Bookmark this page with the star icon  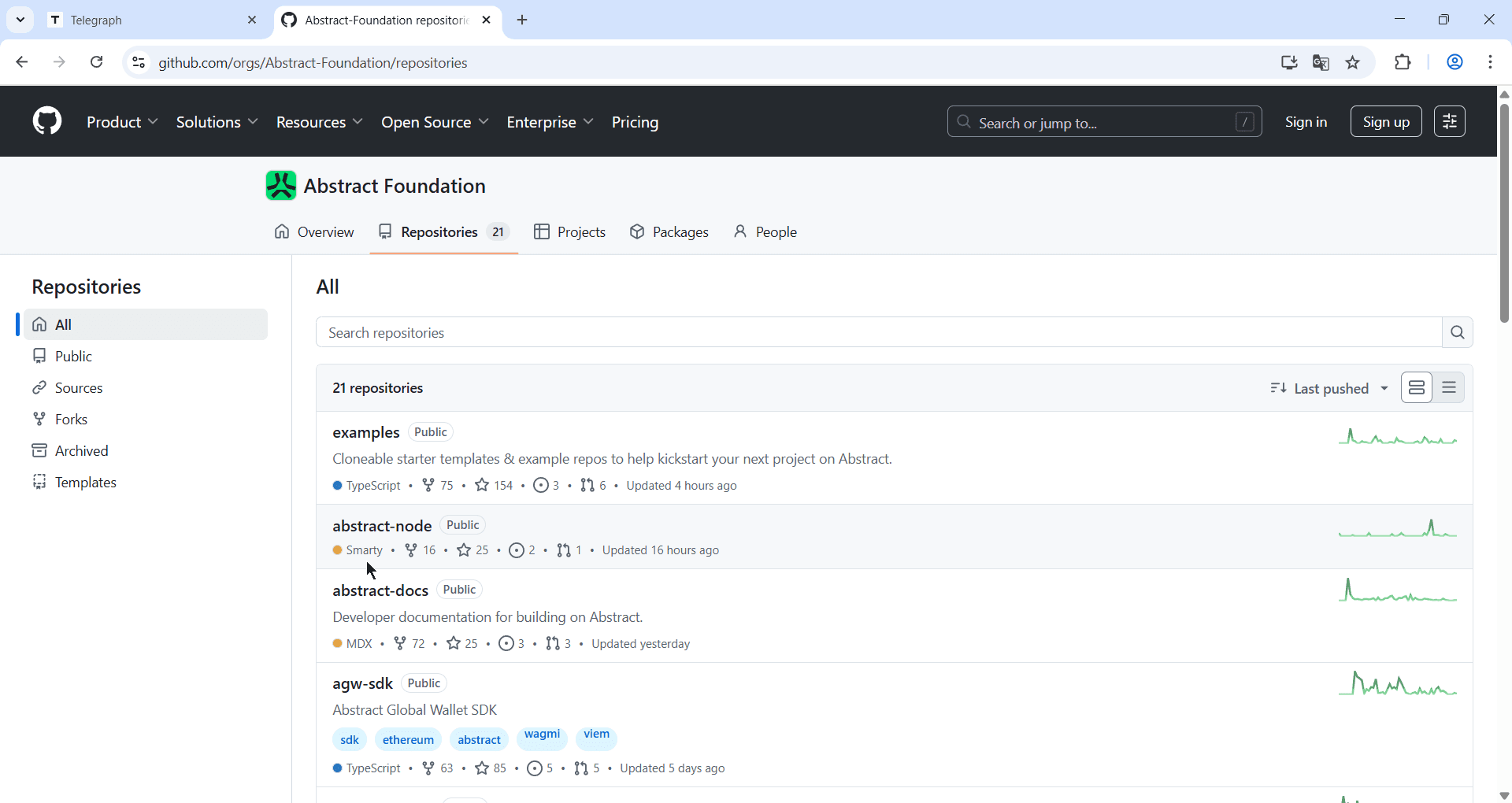[1353, 62]
